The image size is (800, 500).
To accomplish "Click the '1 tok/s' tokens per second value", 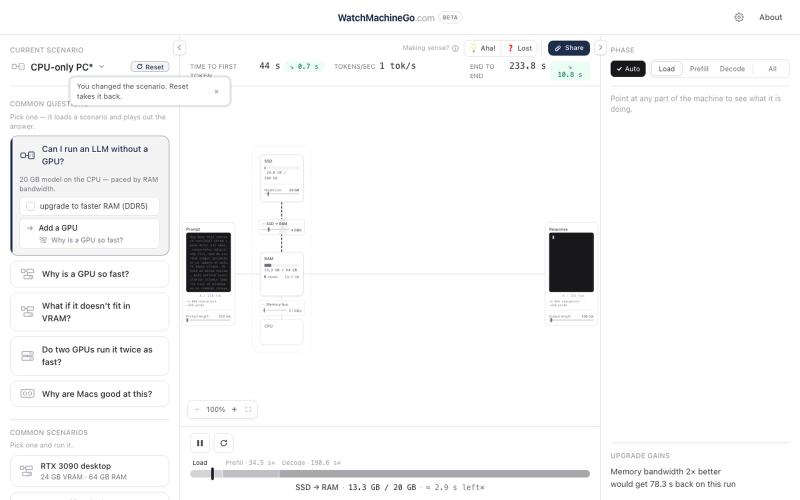I will (397, 66).
